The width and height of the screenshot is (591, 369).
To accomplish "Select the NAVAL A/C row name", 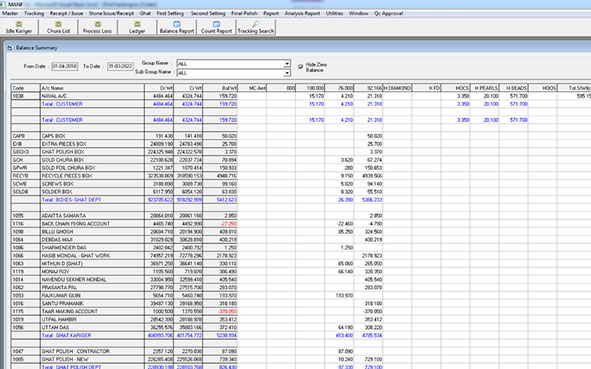I will [x=55, y=96].
